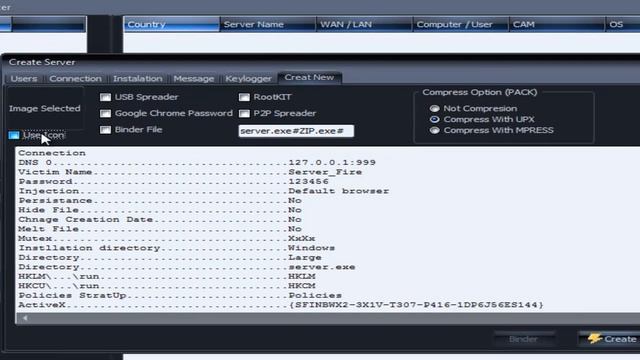Click the Connection heading in summary box
This screenshot has width=640, height=360.
(52, 153)
